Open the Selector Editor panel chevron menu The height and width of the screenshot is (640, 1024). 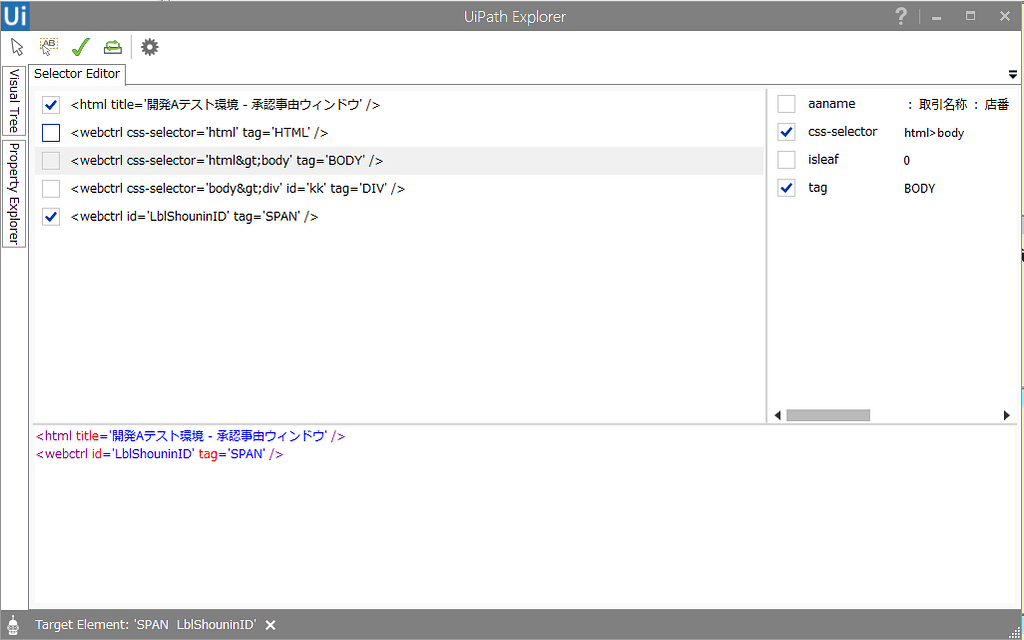pos(1012,73)
